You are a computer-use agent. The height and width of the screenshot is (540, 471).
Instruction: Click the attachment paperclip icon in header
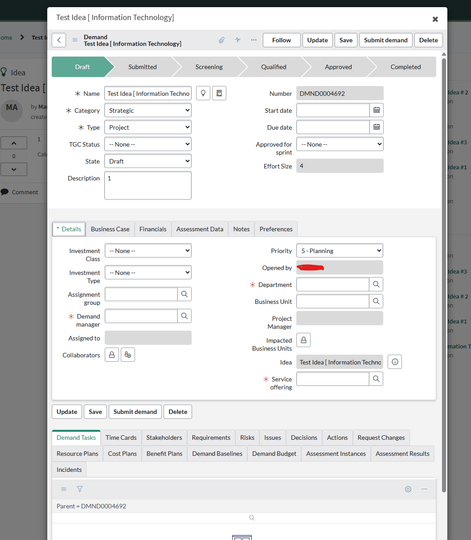pos(222,40)
